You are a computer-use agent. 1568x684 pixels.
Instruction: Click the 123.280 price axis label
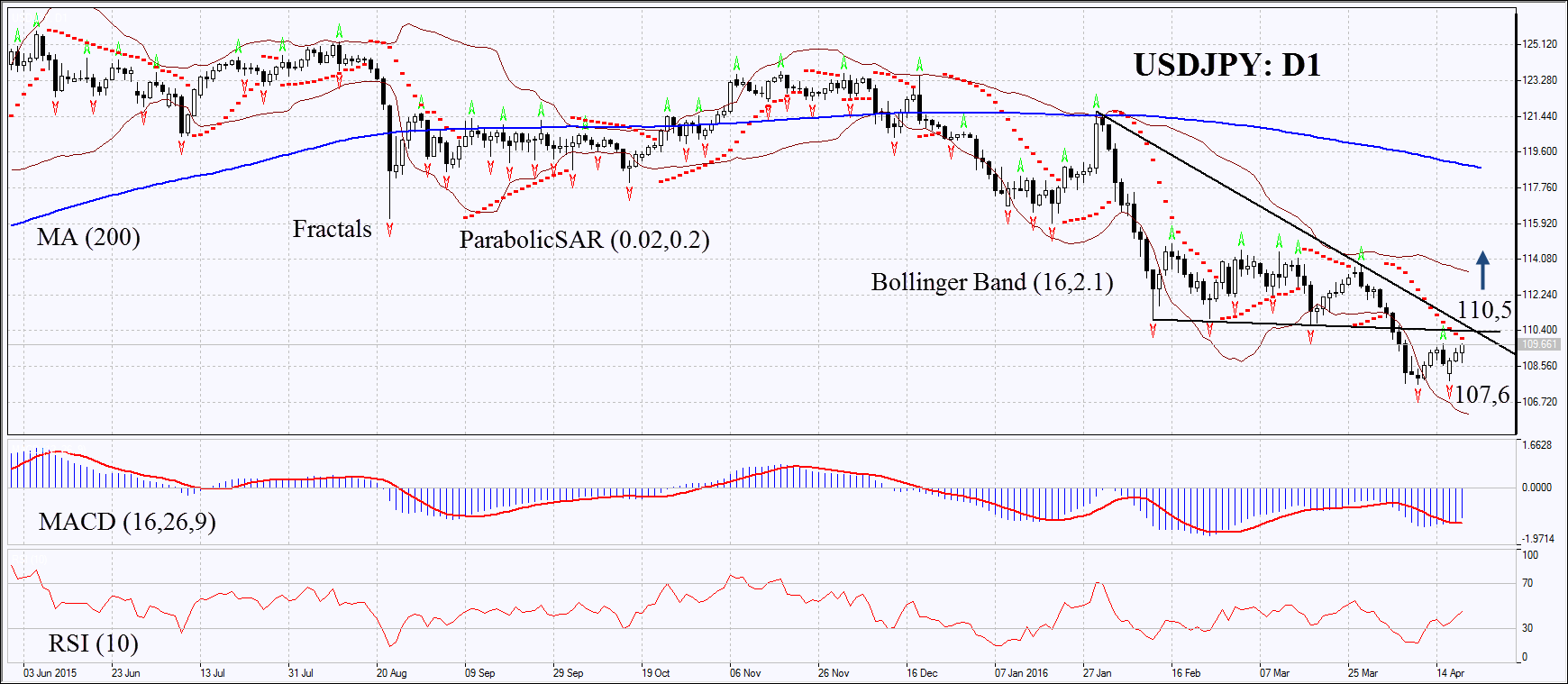[x=1539, y=80]
